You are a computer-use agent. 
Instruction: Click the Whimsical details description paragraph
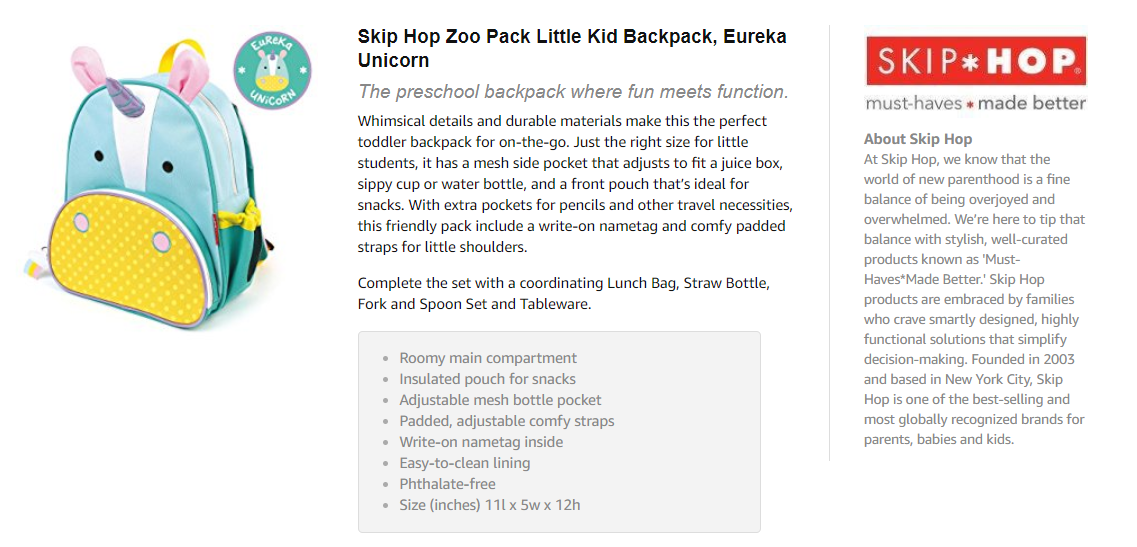click(575, 184)
